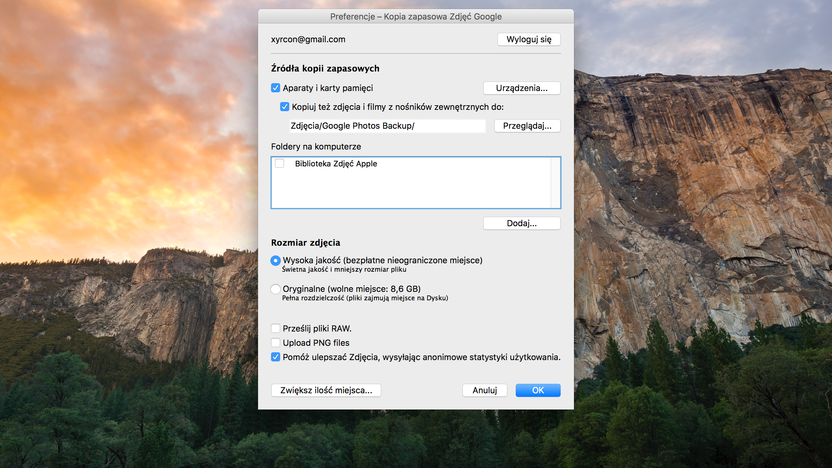Click the Zdjęcia/Google Photos Backup/ path field
Viewport: 832px width, 468px height.
387,126
